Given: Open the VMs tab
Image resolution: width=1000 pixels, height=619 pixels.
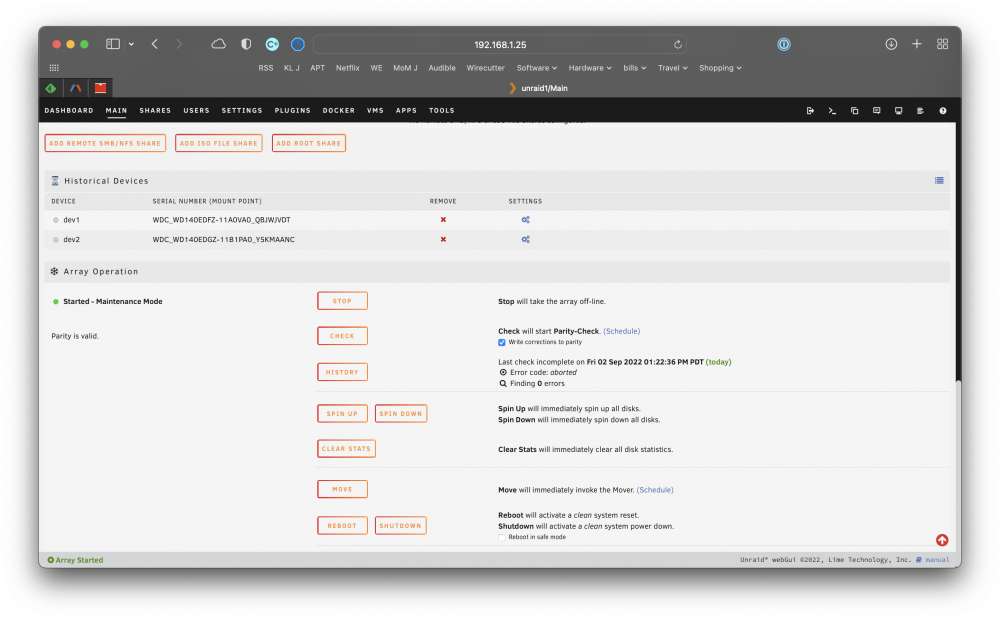Looking at the screenshot, I should [x=375, y=110].
